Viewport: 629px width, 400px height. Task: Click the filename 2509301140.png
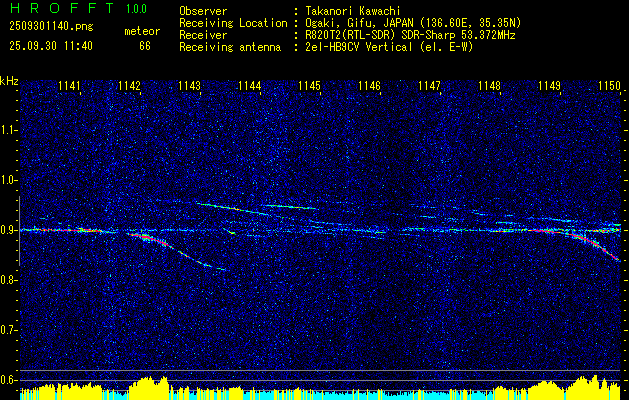tap(51, 26)
